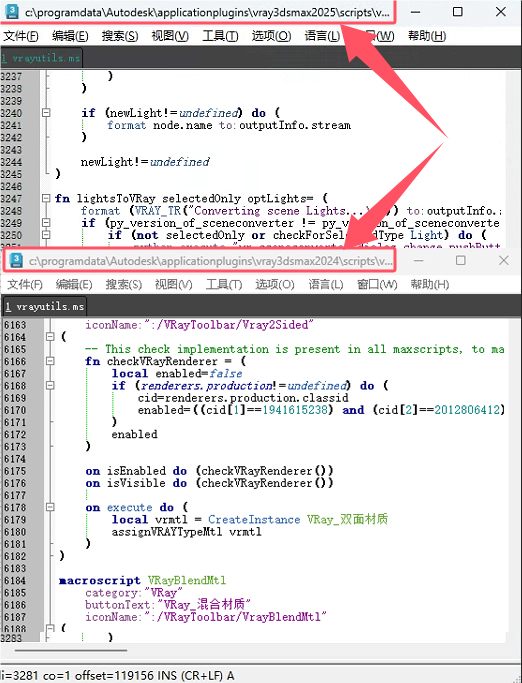This screenshot has width=522, height=683.
Task: Open 搜索(S) menu in the vray3dsmax2024 window
Action: 124,285
